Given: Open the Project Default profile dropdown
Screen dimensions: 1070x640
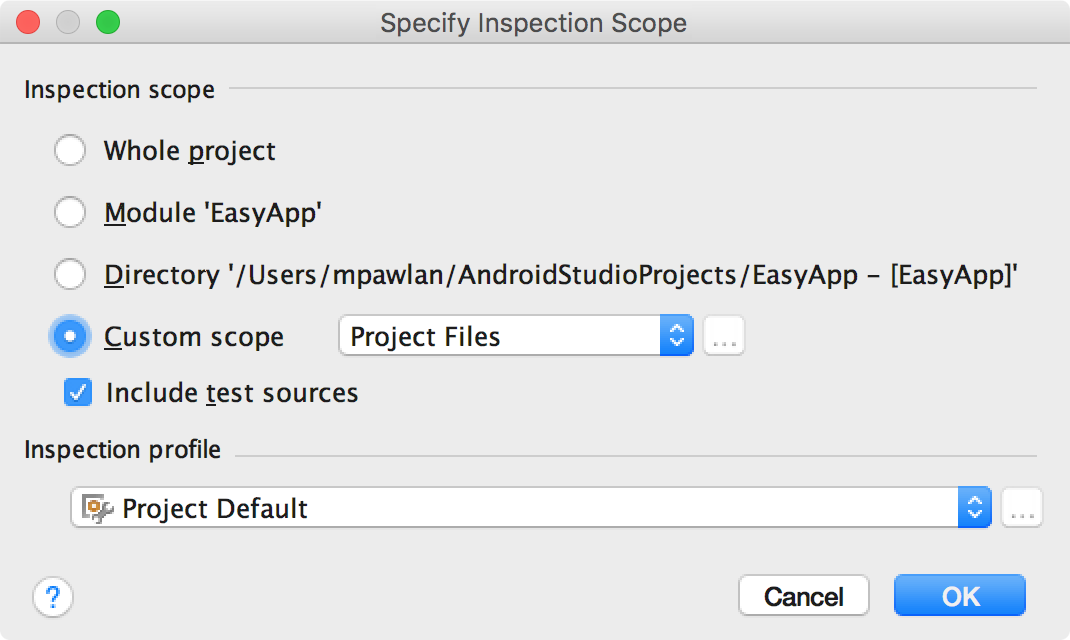Looking at the screenshot, I should (x=974, y=508).
